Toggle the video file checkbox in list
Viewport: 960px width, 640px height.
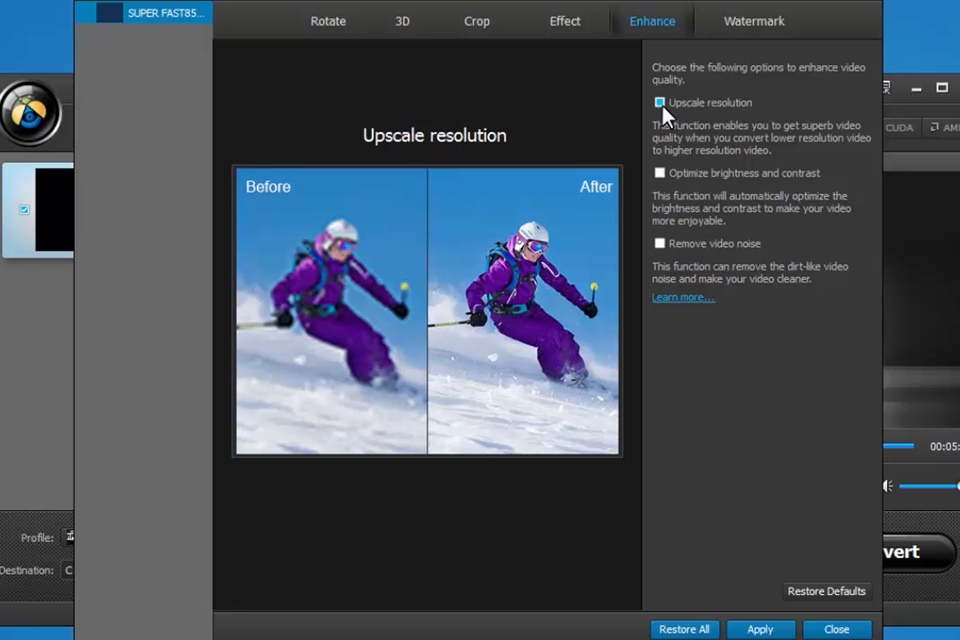(x=24, y=210)
